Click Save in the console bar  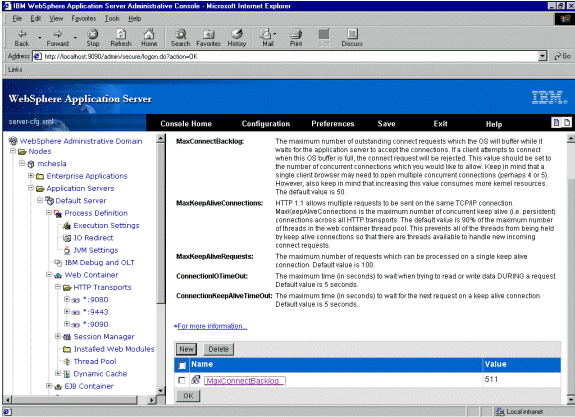[387, 124]
